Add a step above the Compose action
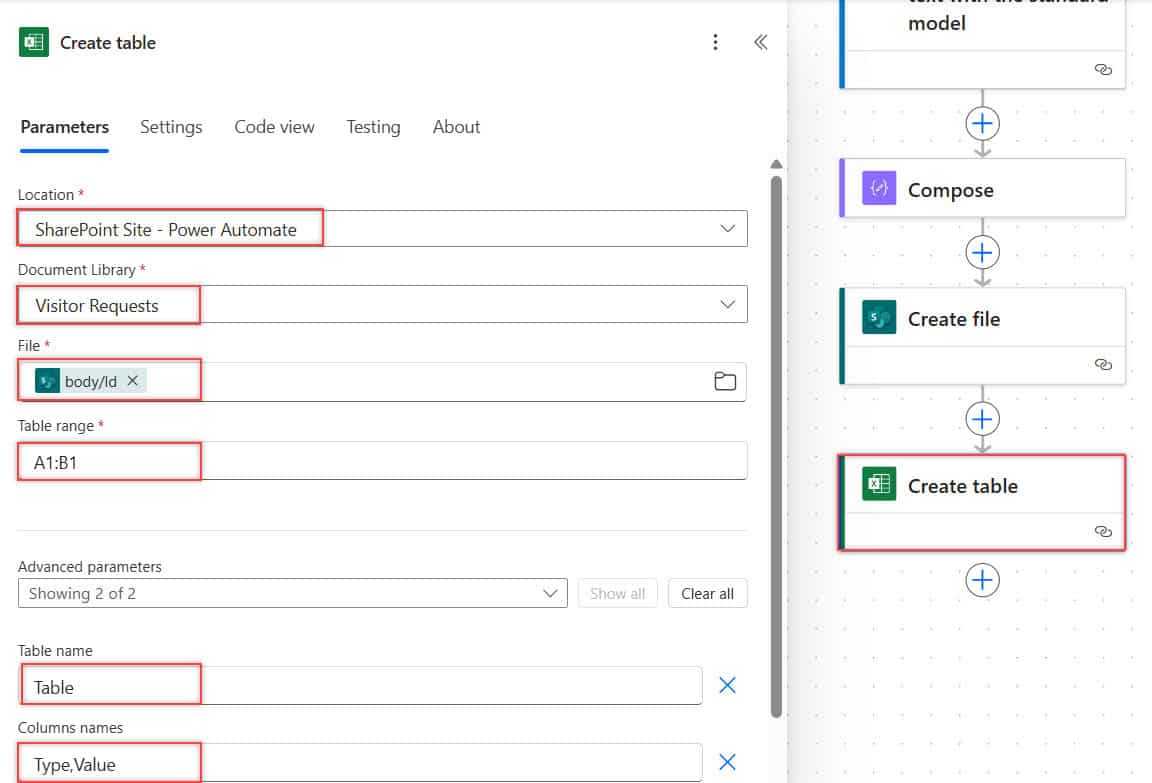This screenshot has width=1152, height=783. 982,123
